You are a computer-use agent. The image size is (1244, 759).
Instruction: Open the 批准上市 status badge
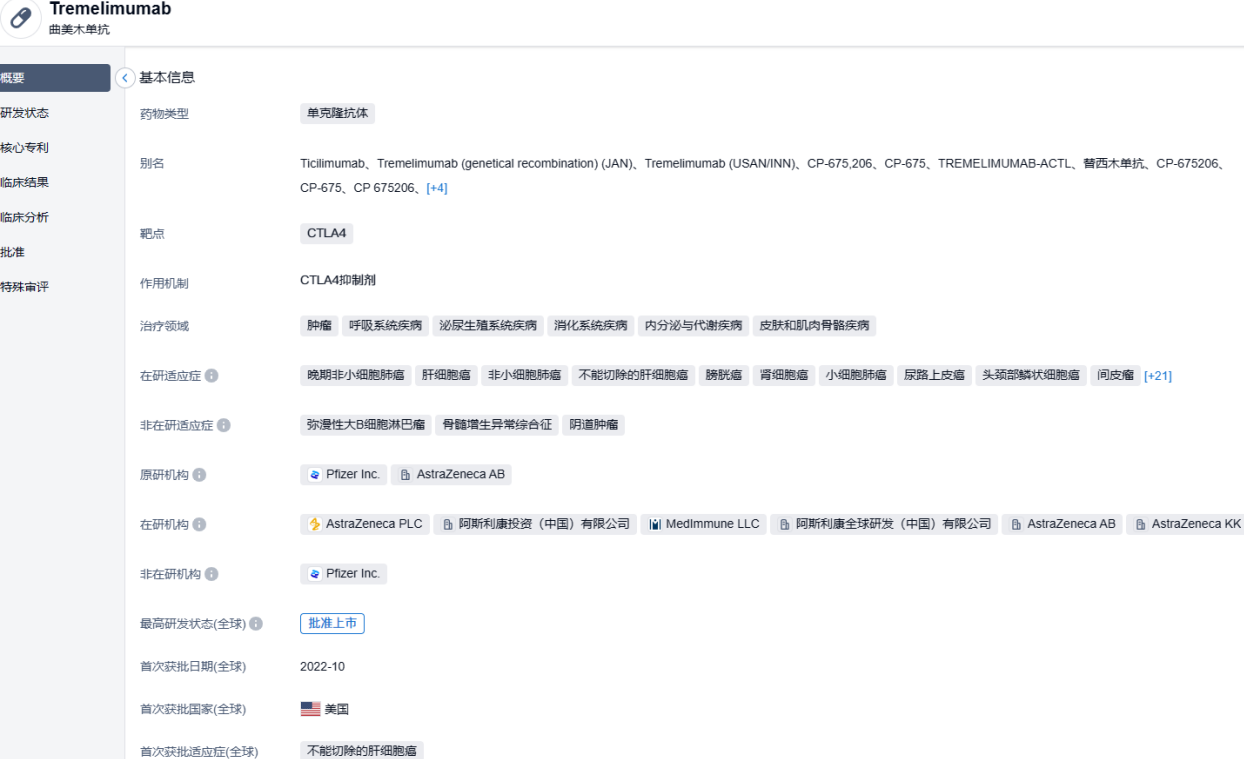point(332,623)
